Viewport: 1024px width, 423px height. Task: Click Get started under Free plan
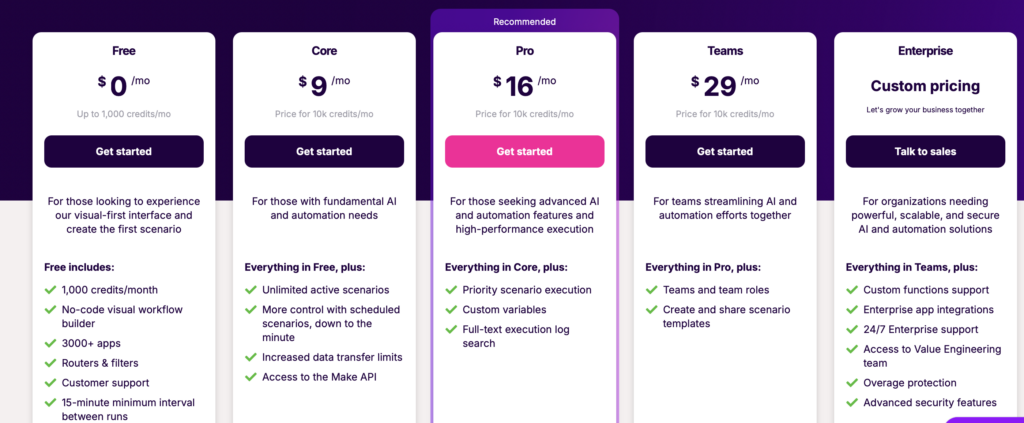123,151
